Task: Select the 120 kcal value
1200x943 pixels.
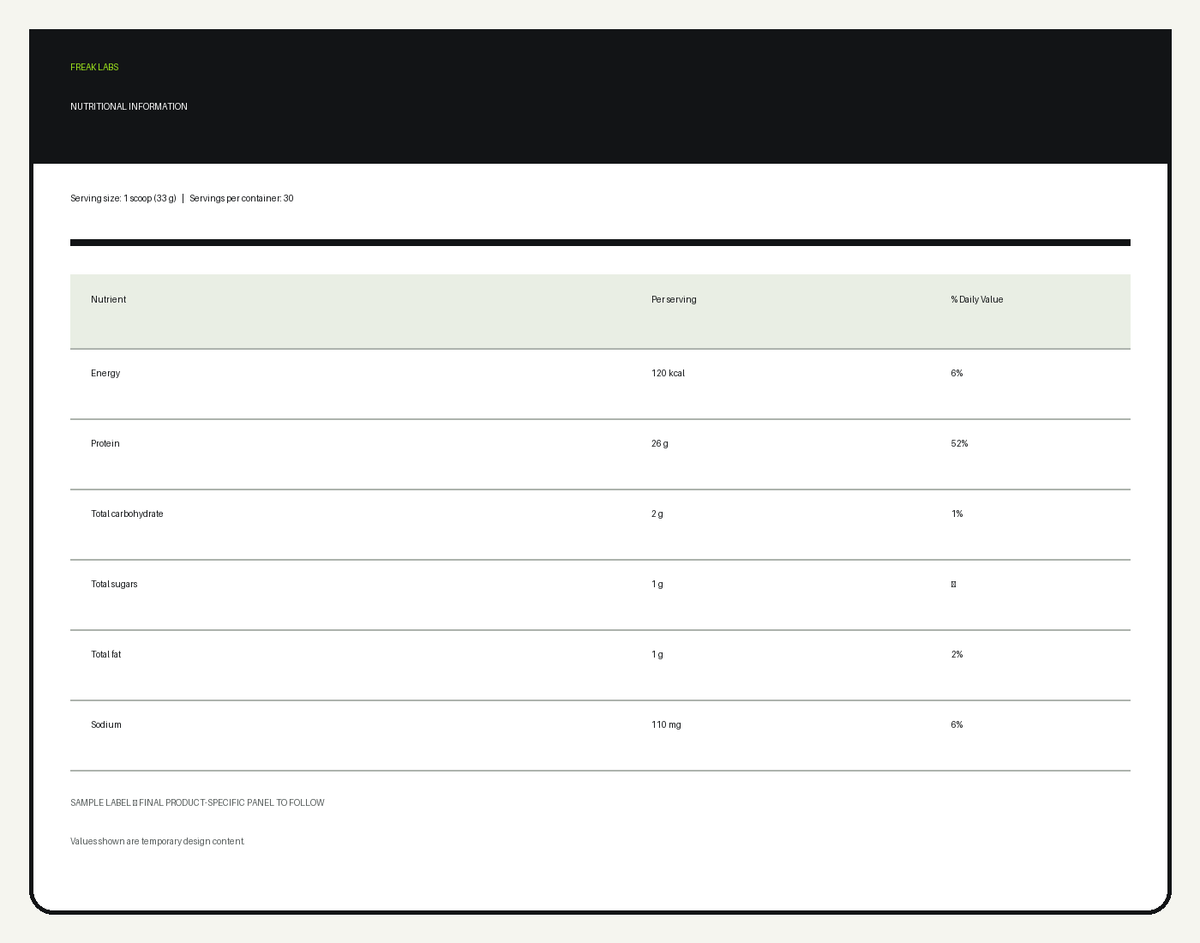Action: 668,373
